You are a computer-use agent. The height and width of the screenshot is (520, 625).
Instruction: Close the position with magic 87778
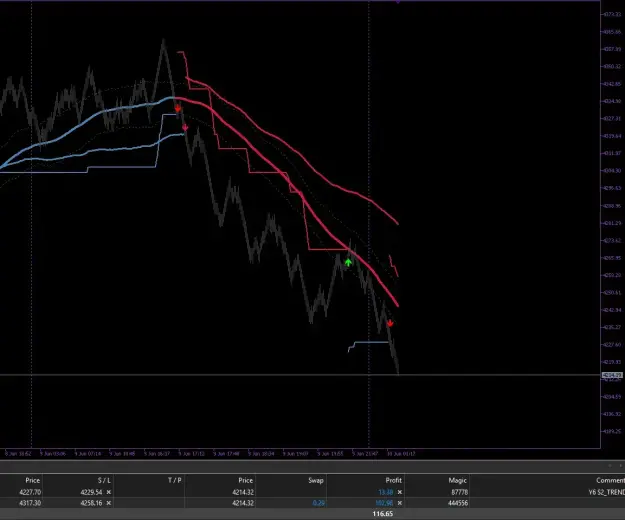click(399, 493)
